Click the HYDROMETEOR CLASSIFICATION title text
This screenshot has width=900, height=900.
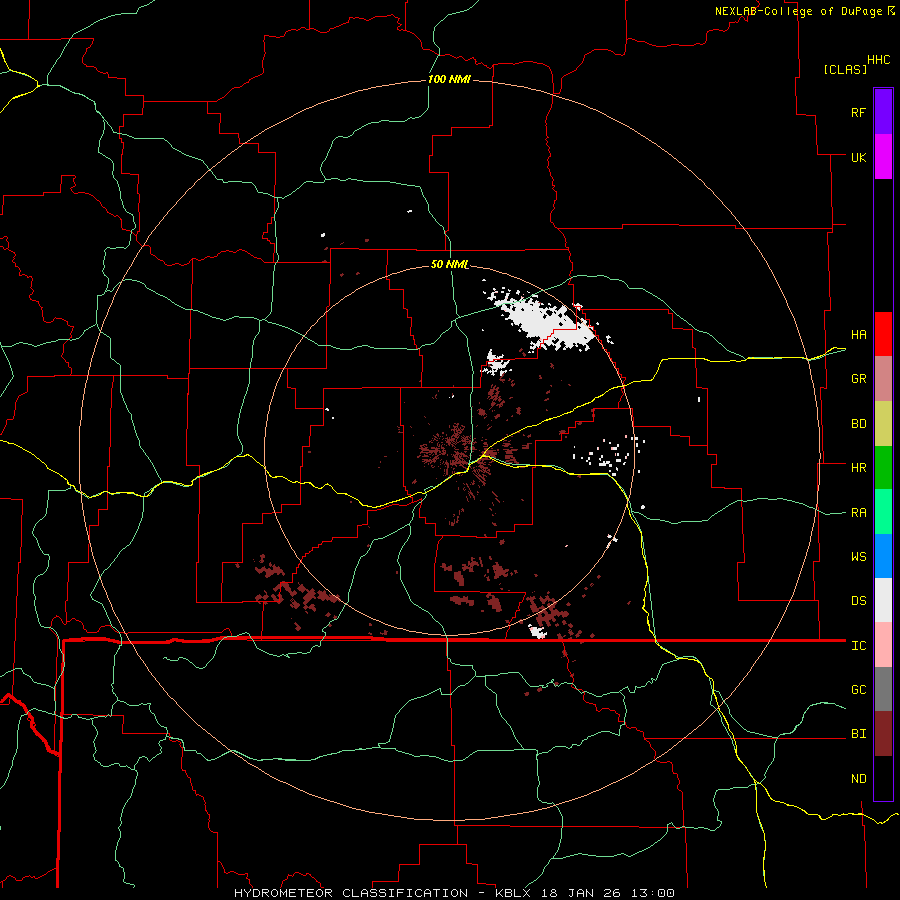pyautogui.click(x=351, y=893)
